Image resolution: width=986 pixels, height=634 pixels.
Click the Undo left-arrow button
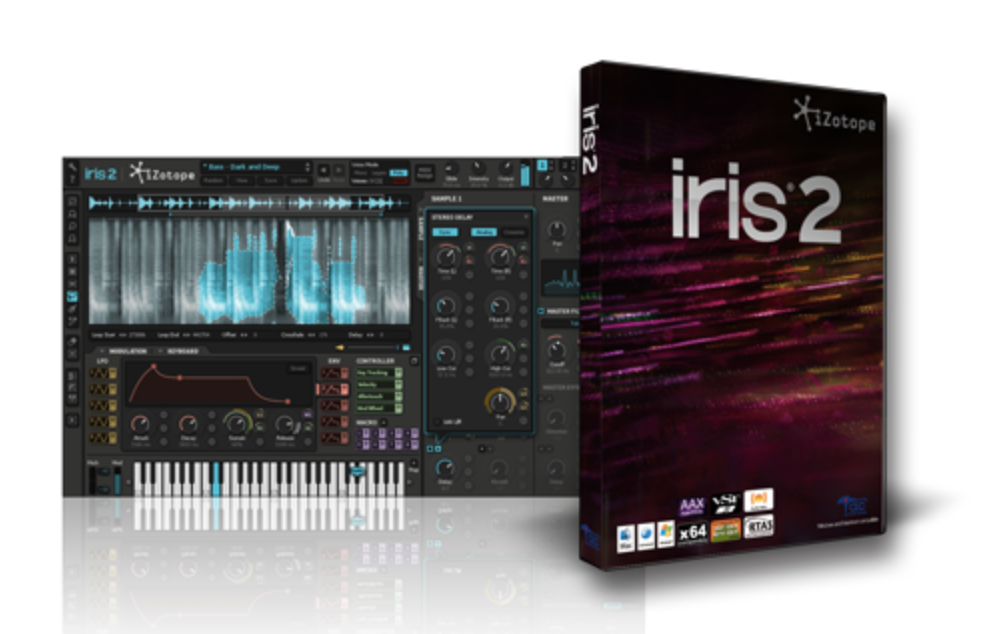[x=323, y=170]
